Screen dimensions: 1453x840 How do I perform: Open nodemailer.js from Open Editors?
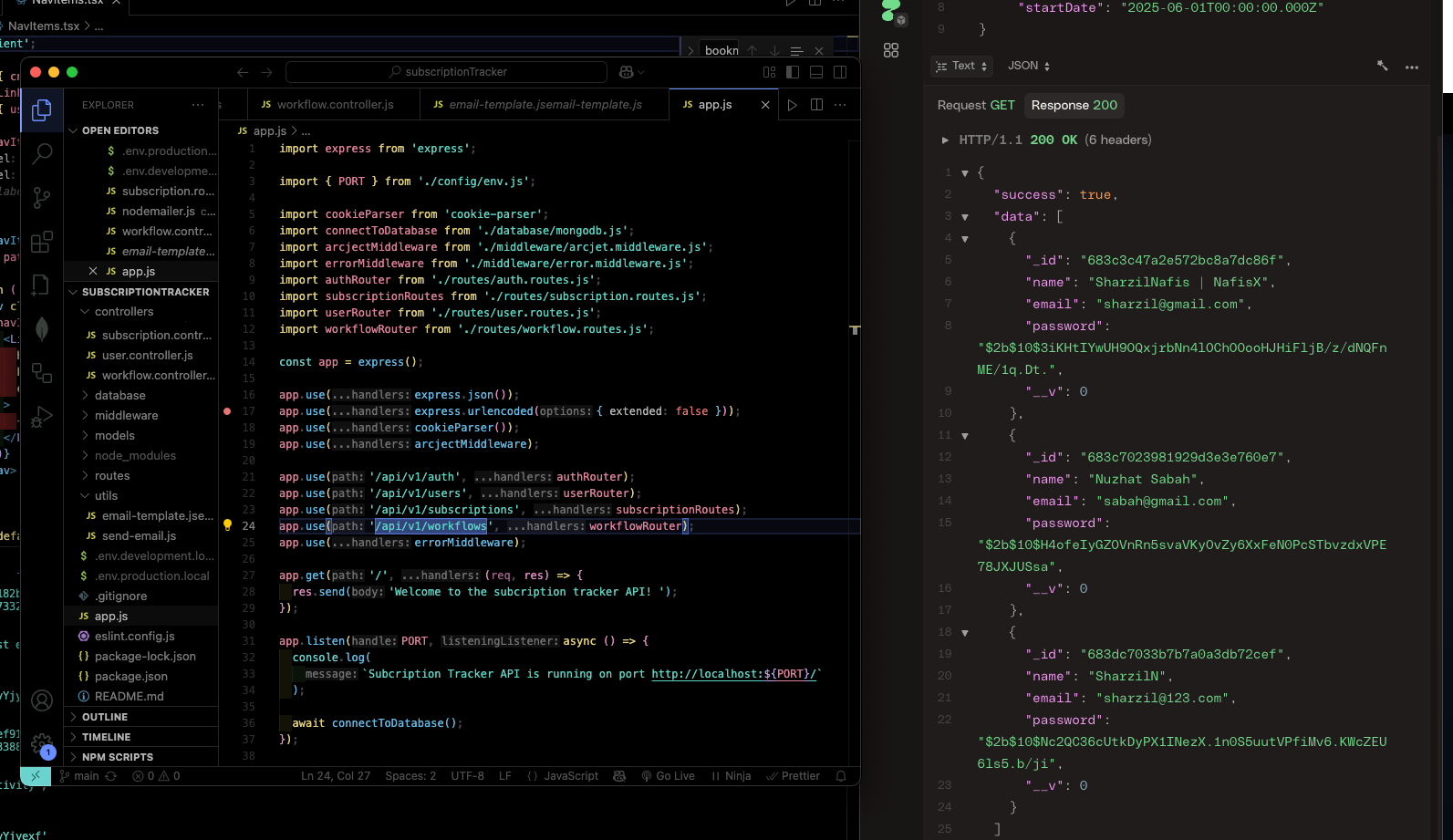click(140, 212)
